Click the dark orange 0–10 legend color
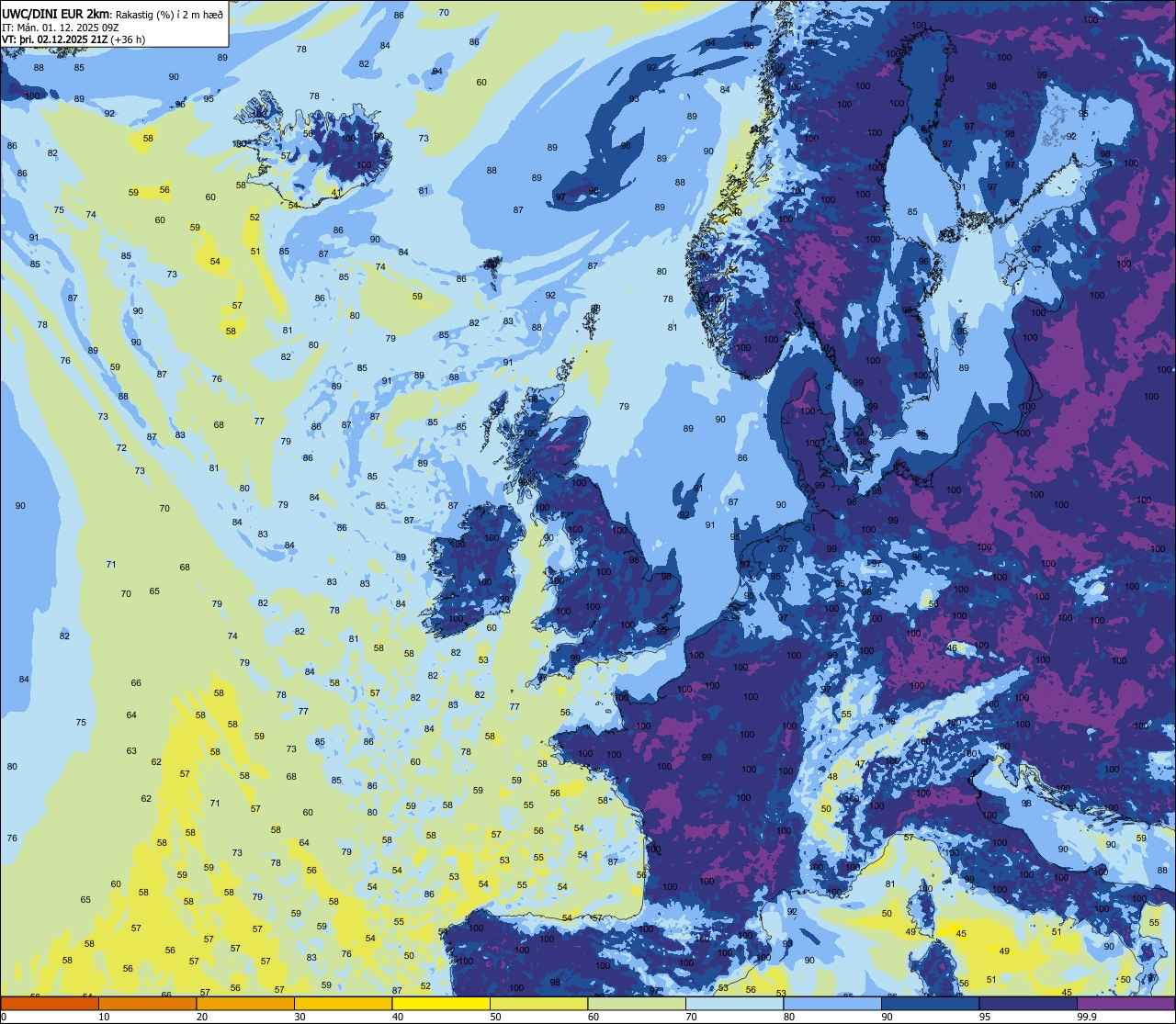This screenshot has height=1024, width=1176. 50,1003
